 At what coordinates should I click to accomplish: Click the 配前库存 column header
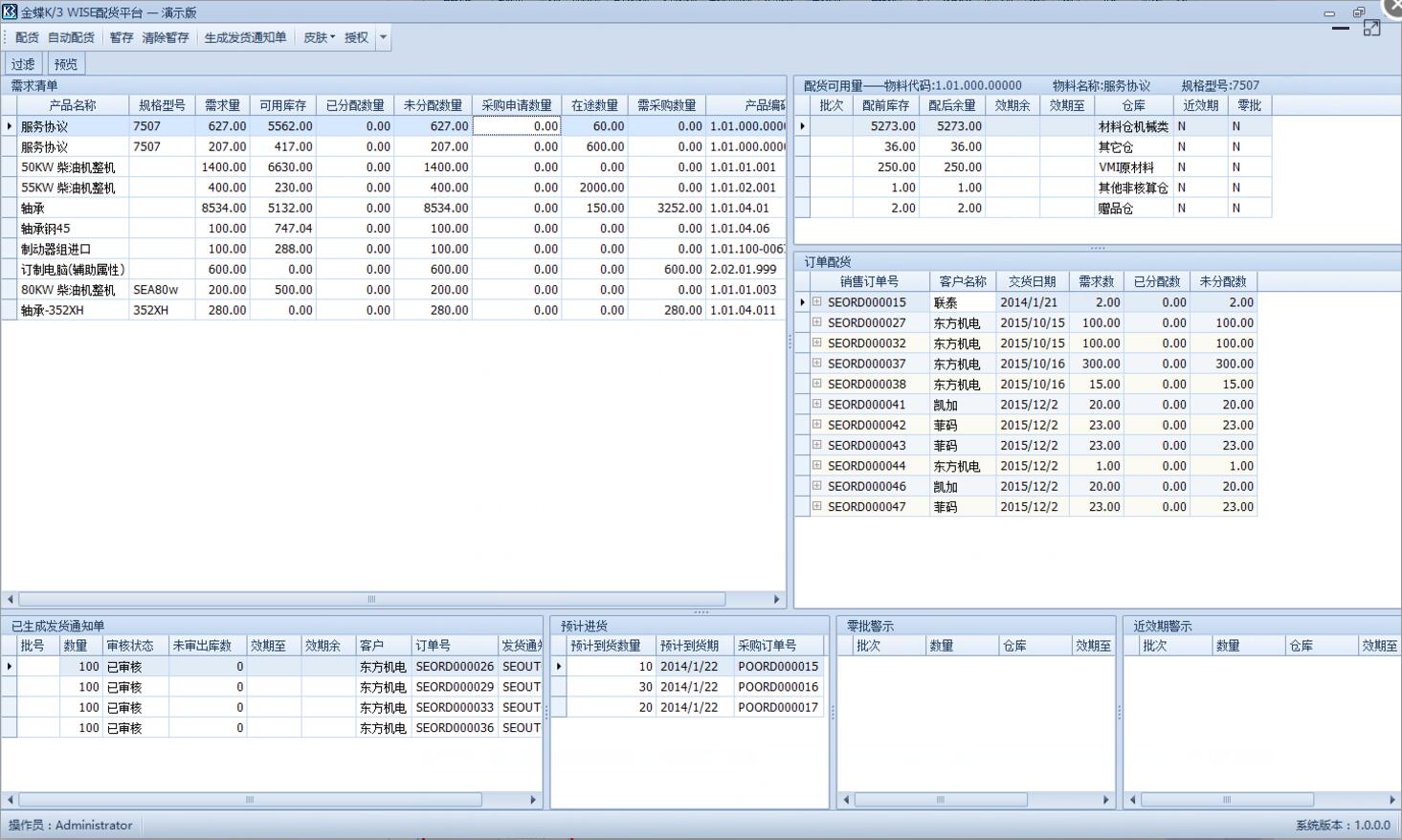886,105
